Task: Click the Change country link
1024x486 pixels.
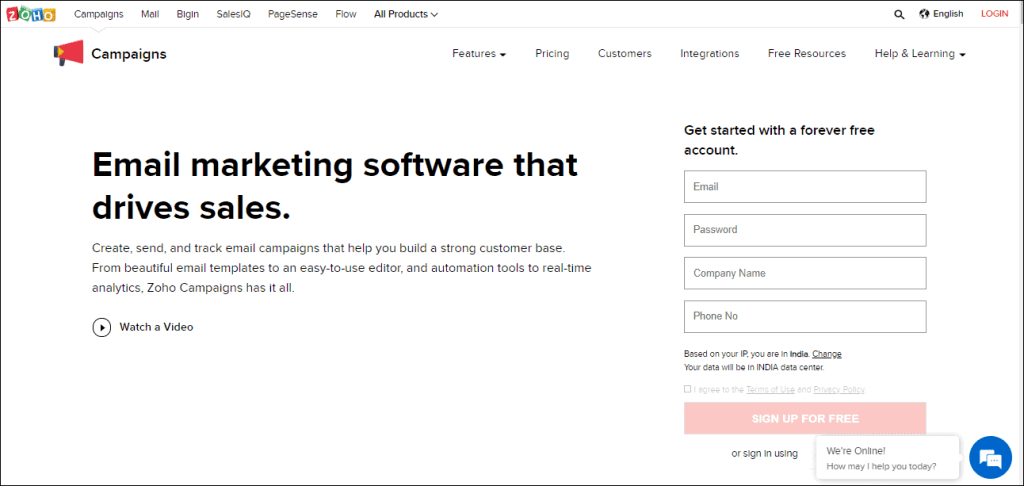Action: click(827, 354)
